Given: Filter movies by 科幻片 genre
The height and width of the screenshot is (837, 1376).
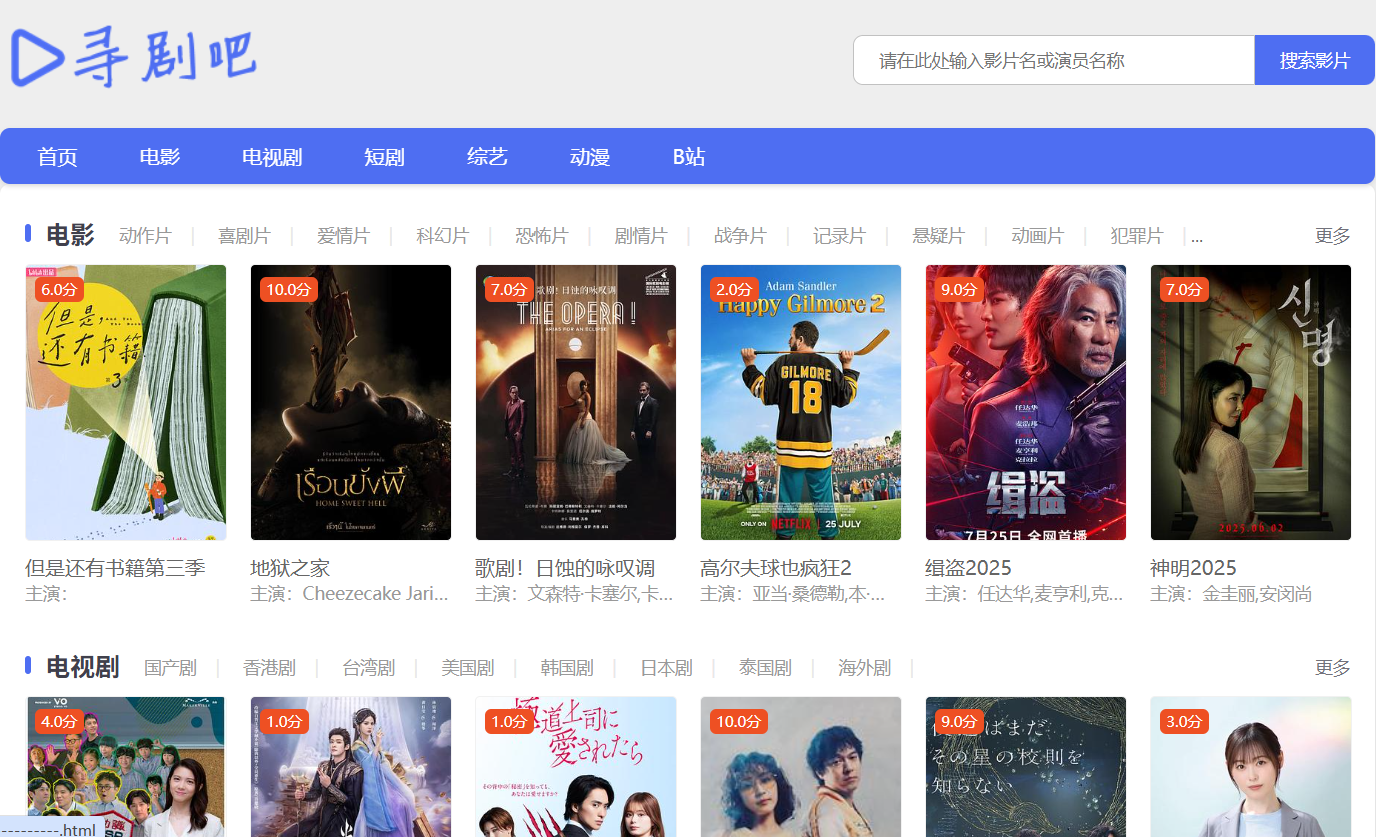Looking at the screenshot, I should tap(442, 236).
